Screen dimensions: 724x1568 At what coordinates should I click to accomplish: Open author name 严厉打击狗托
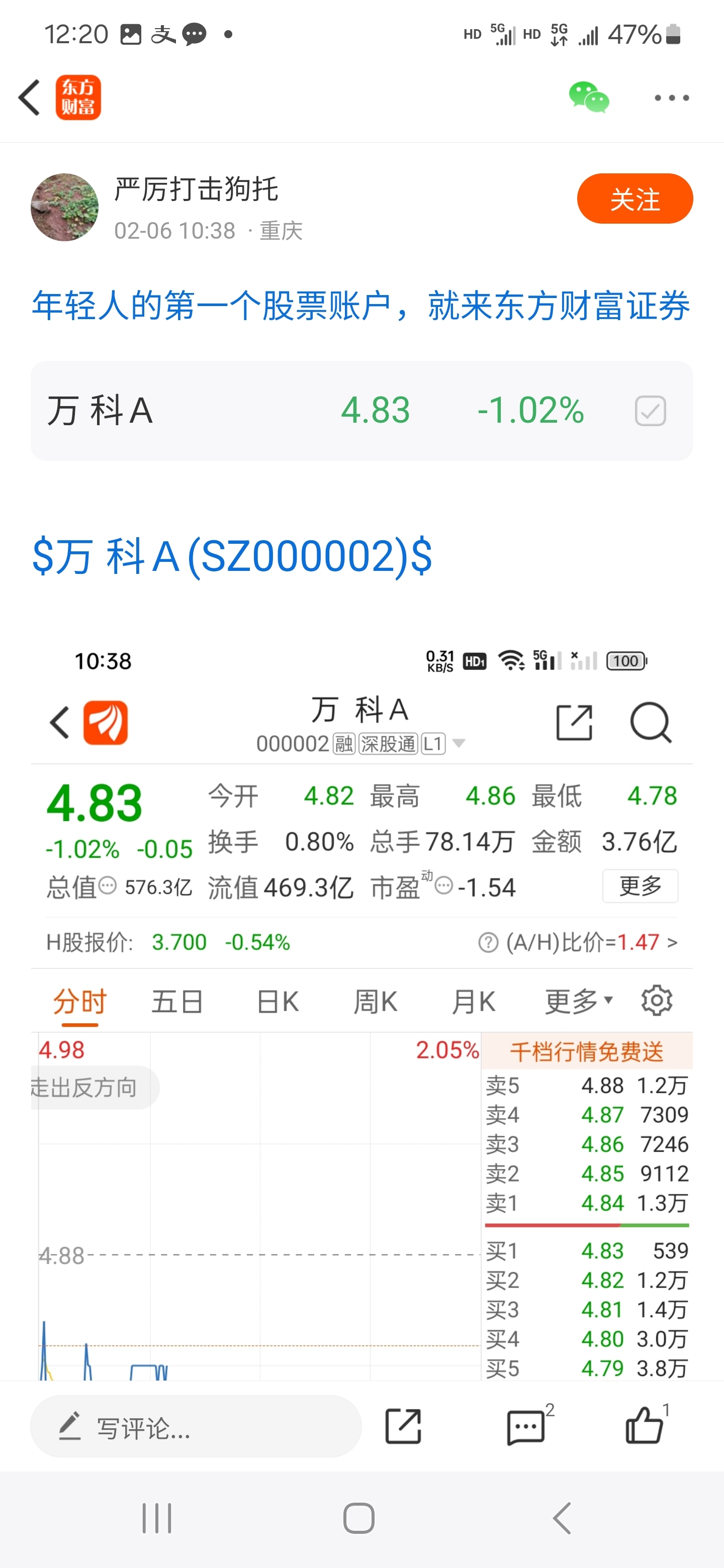[197, 188]
